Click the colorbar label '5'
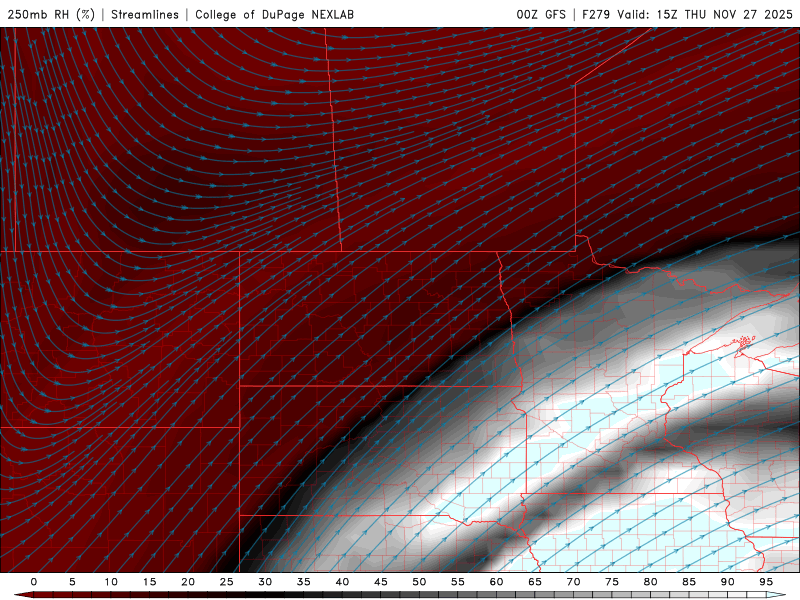Screen dimensions: 800x600 coord(72,582)
